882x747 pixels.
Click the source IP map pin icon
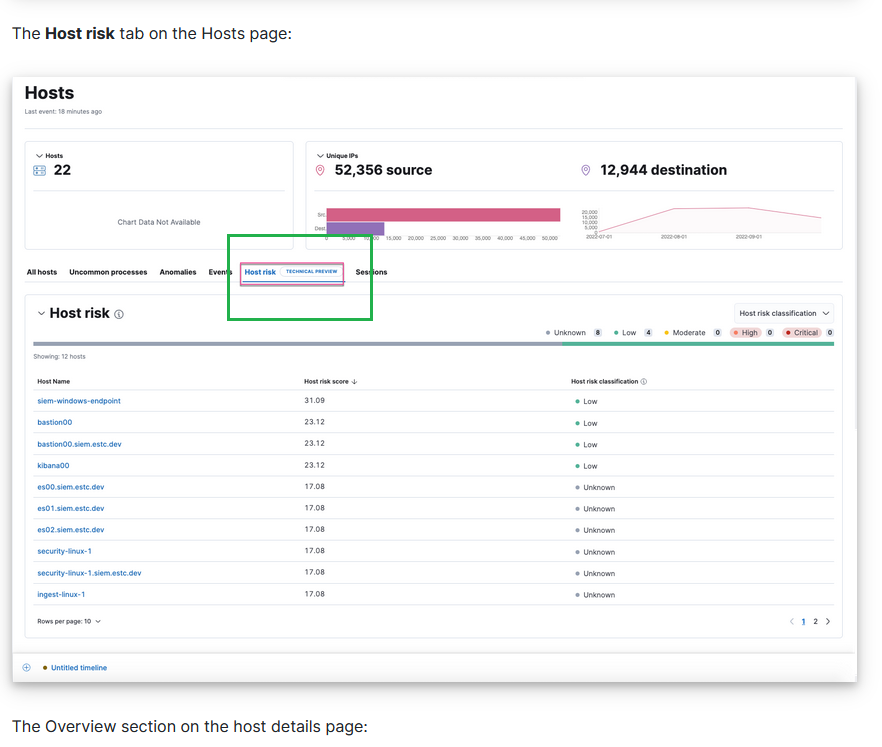320,170
